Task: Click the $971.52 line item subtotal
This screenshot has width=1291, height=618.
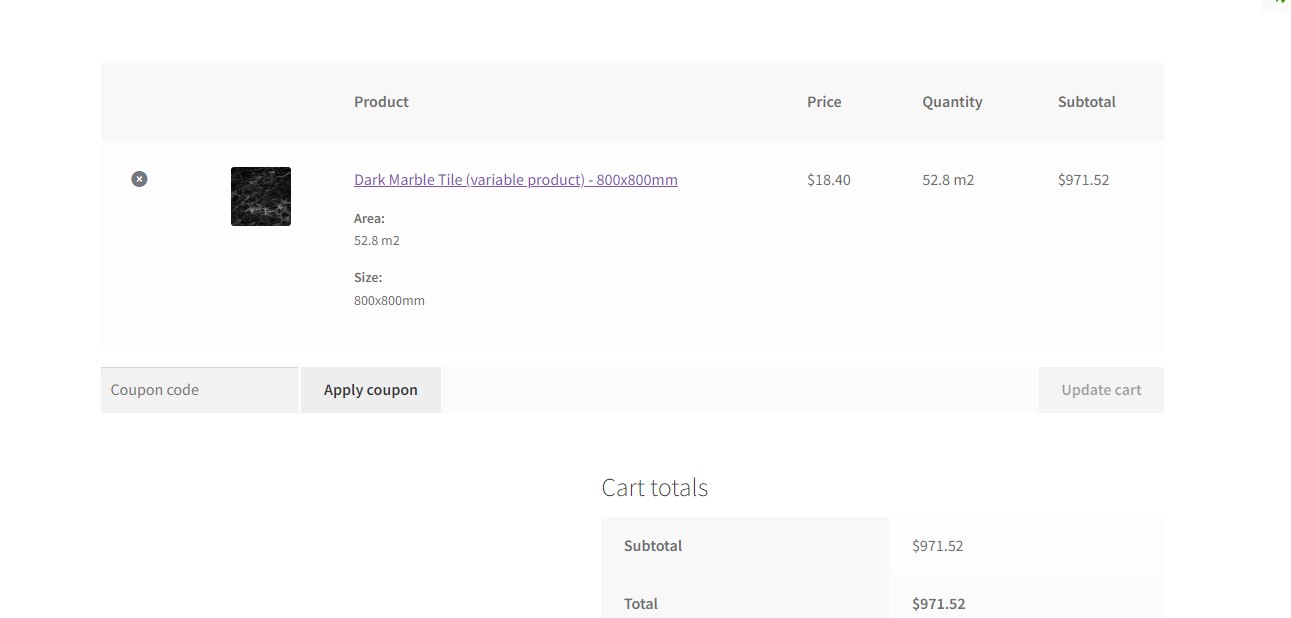Action: click(x=1082, y=180)
